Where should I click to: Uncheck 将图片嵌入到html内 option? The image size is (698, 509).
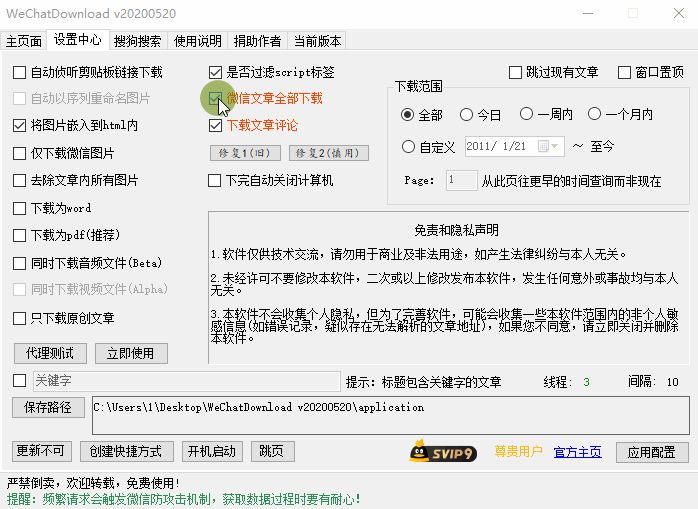(20, 126)
